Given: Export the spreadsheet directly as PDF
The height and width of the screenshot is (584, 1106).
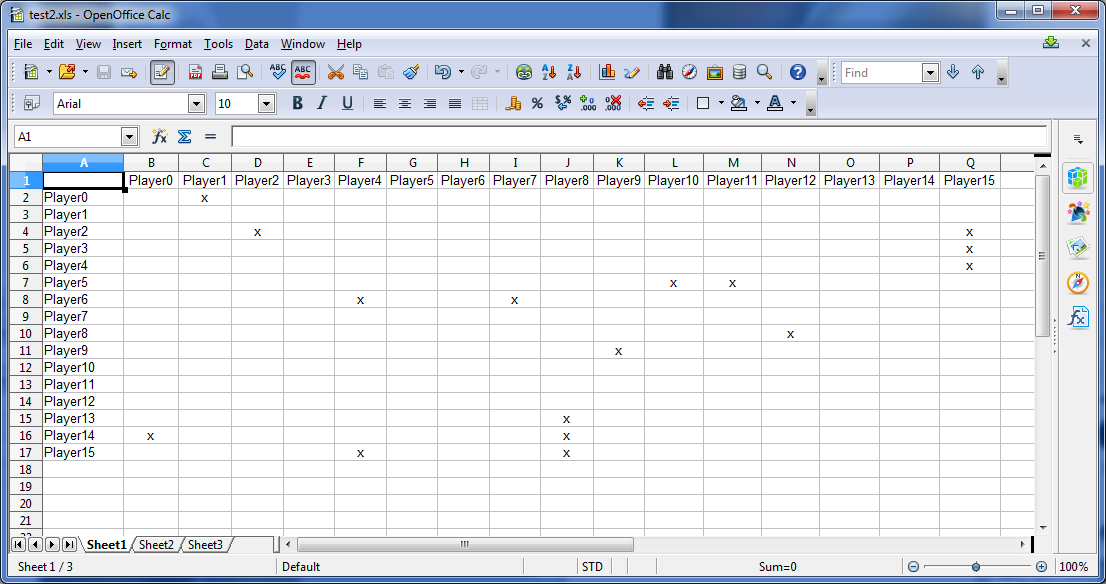Looking at the screenshot, I should click(x=195, y=72).
